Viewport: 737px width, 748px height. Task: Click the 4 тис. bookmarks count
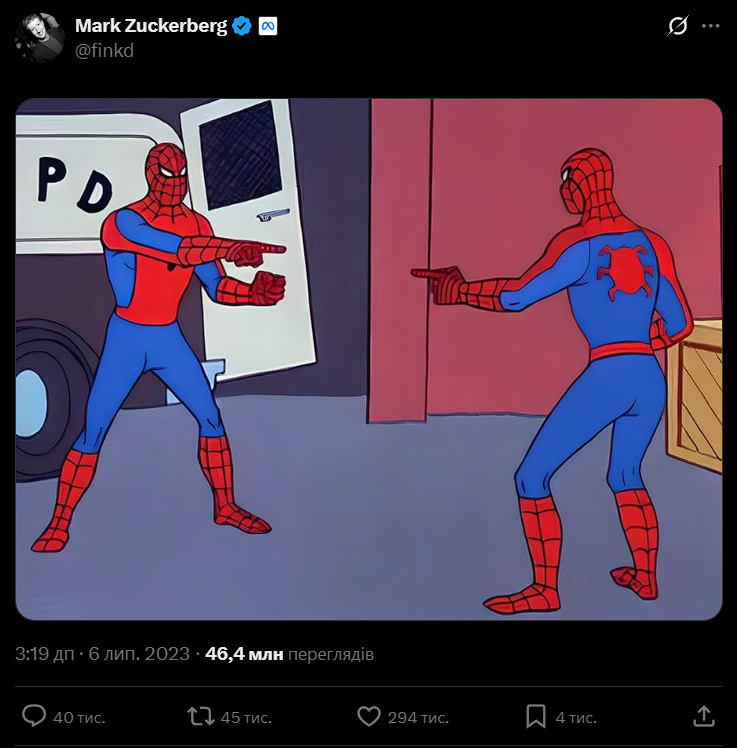click(x=576, y=717)
